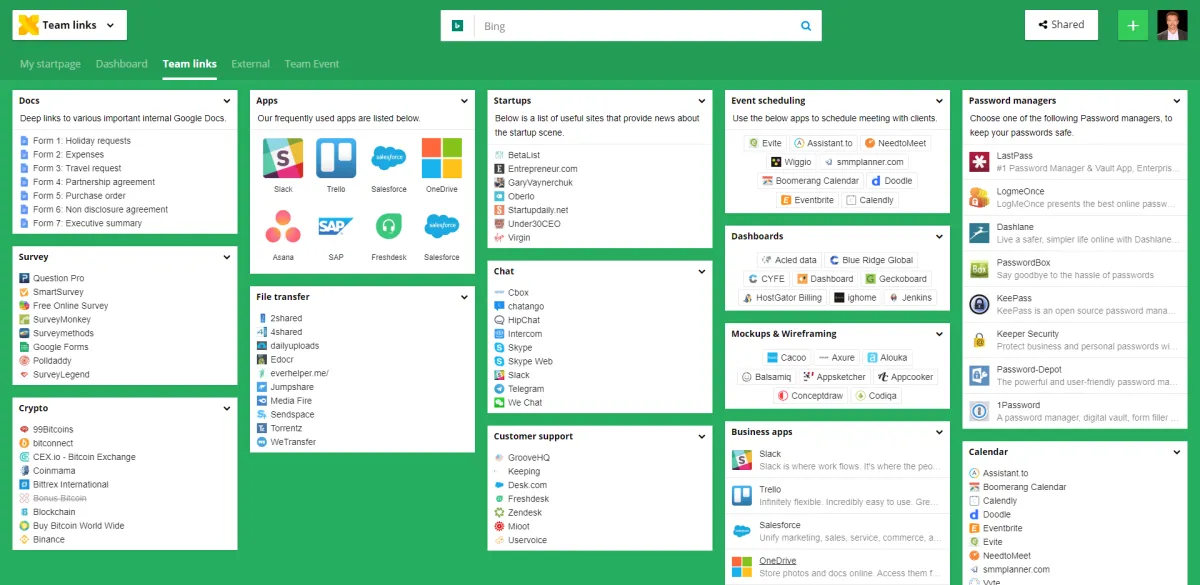Open the SurveyMonkey link
Viewport: 1200px width, 585px height.
62,320
